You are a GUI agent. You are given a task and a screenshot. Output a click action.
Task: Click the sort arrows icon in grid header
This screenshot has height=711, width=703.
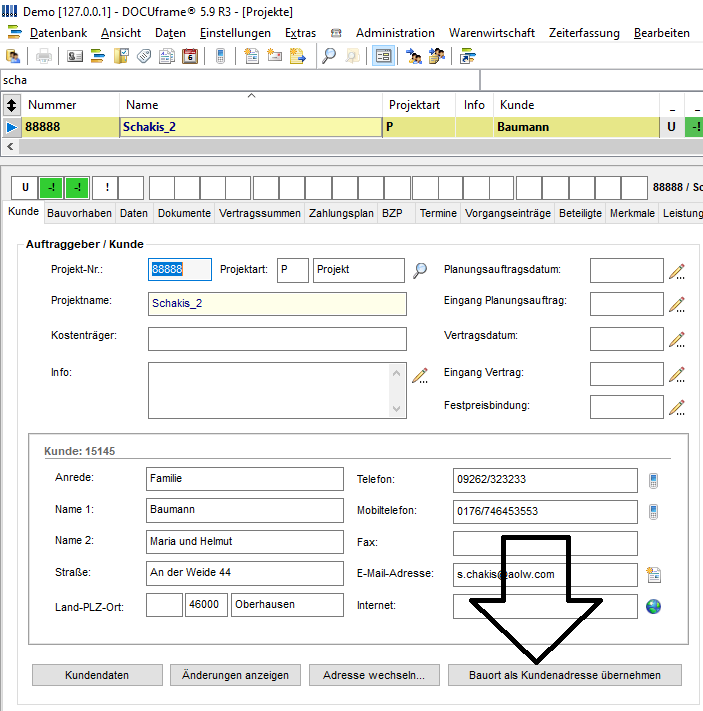click(x=11, y=105)
